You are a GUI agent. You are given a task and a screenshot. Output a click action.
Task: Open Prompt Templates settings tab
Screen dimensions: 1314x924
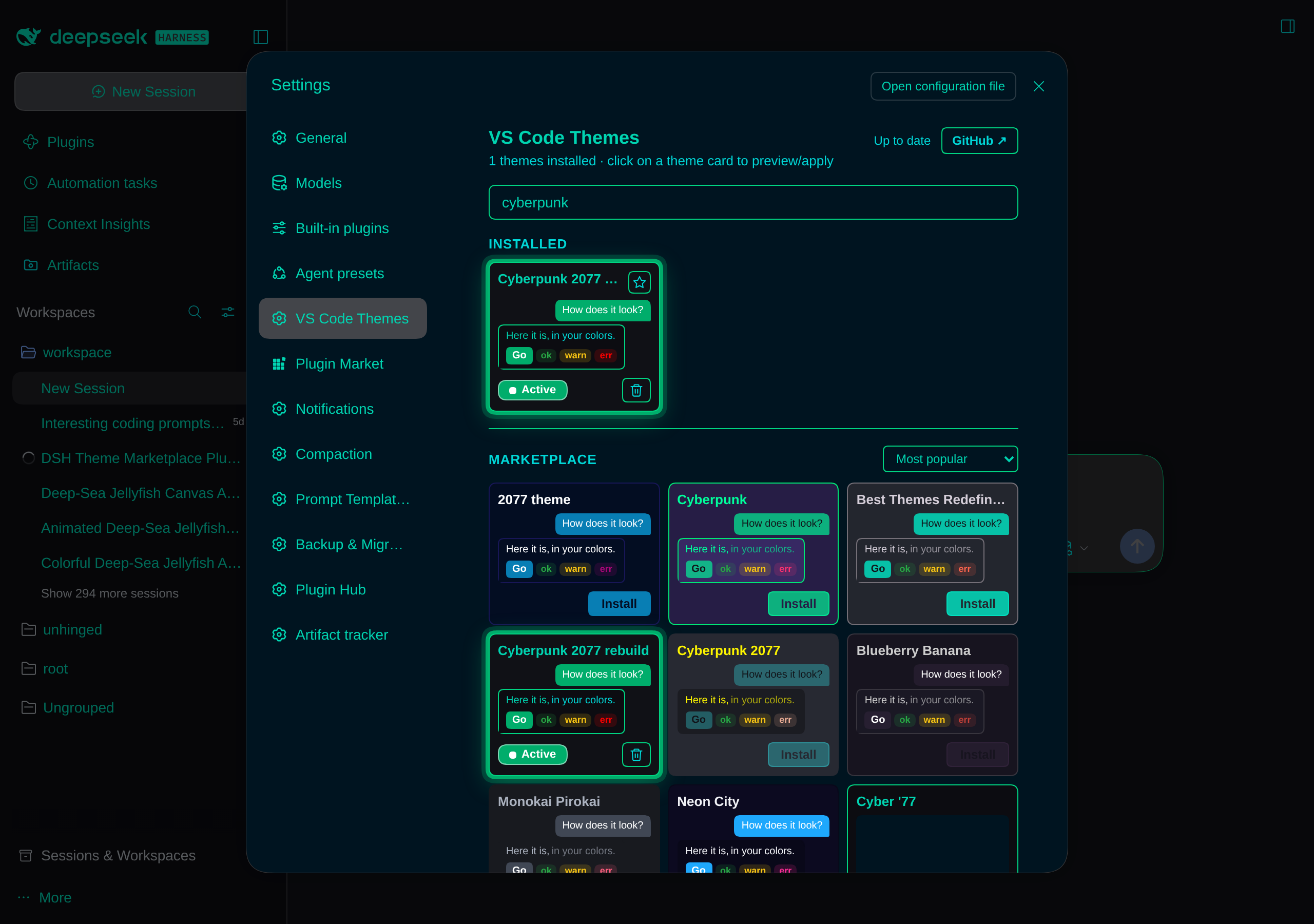click(342, 499)
